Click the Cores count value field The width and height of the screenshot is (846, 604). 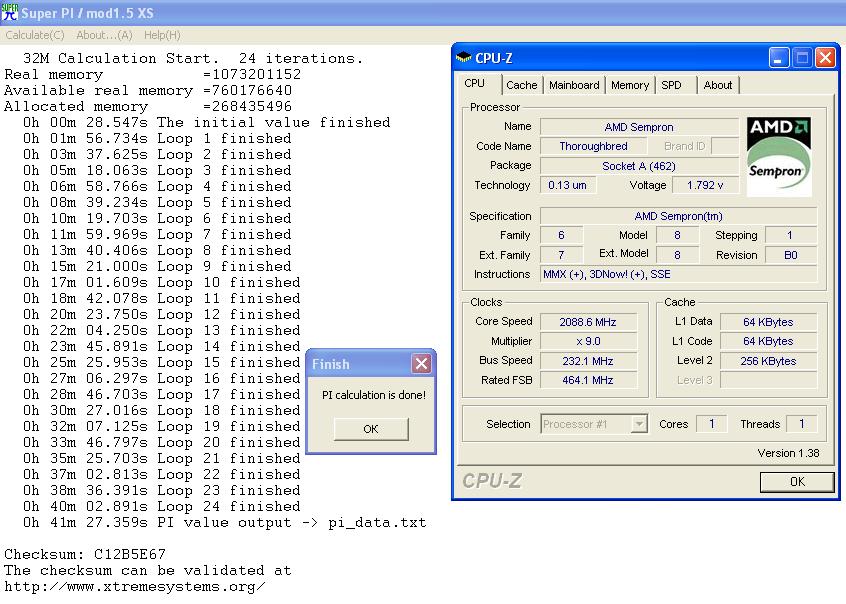tap(712, 424)
